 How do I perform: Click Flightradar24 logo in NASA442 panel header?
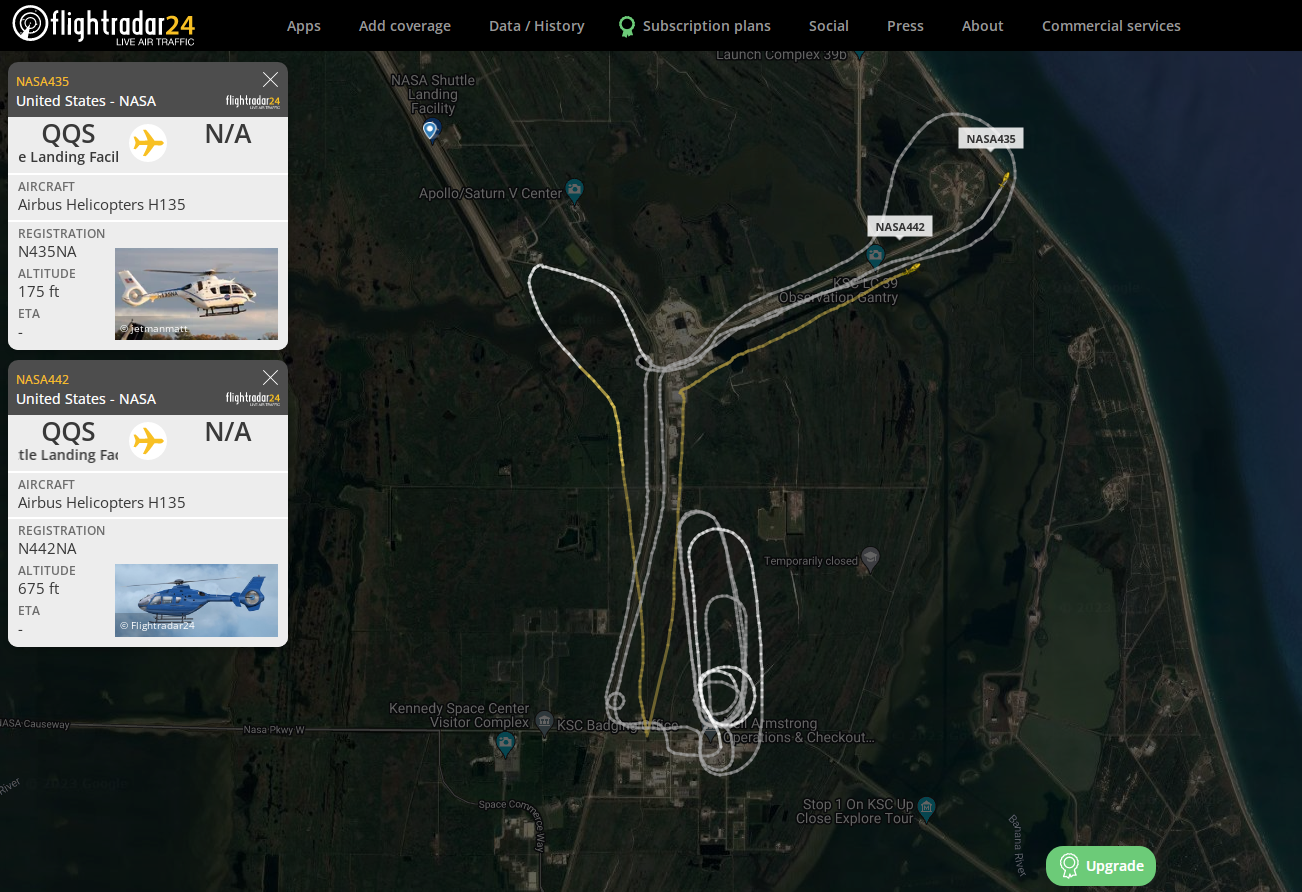[253, 399]
